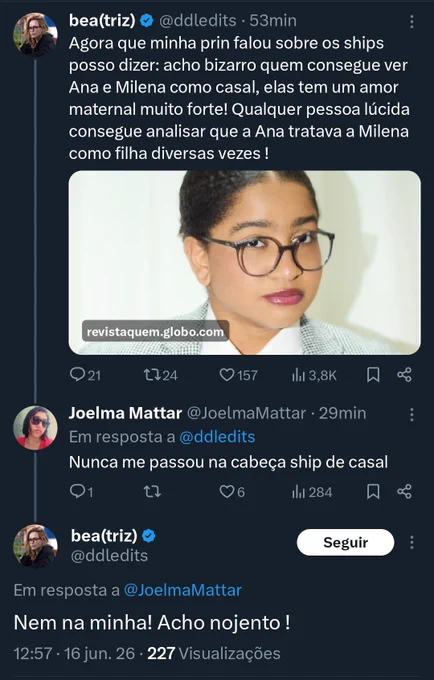Viewport: 434px width, 680px height.
Task: Retweet the first tweet showing 24 reposts
Action: click(x=152, y=375)
